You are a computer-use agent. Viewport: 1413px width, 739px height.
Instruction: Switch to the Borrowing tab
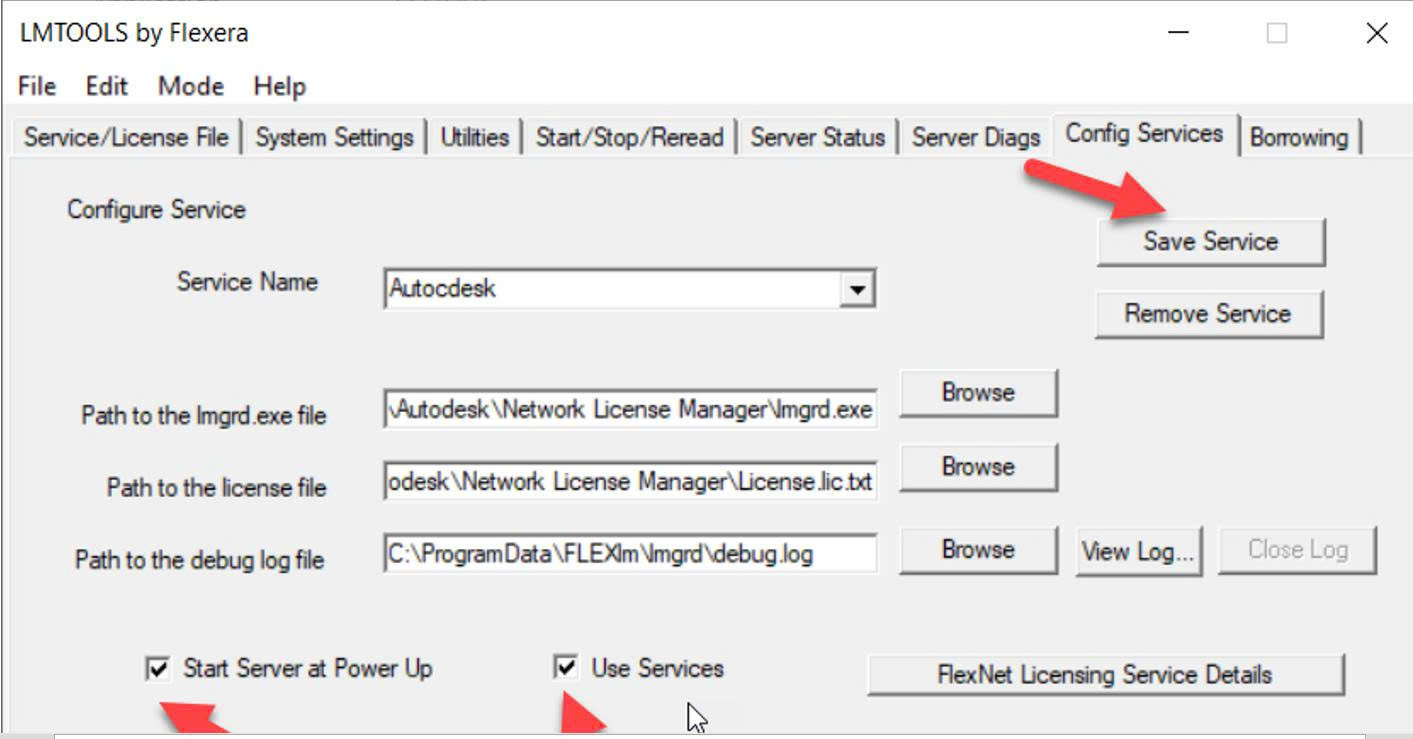click(x=1299, y=137)
